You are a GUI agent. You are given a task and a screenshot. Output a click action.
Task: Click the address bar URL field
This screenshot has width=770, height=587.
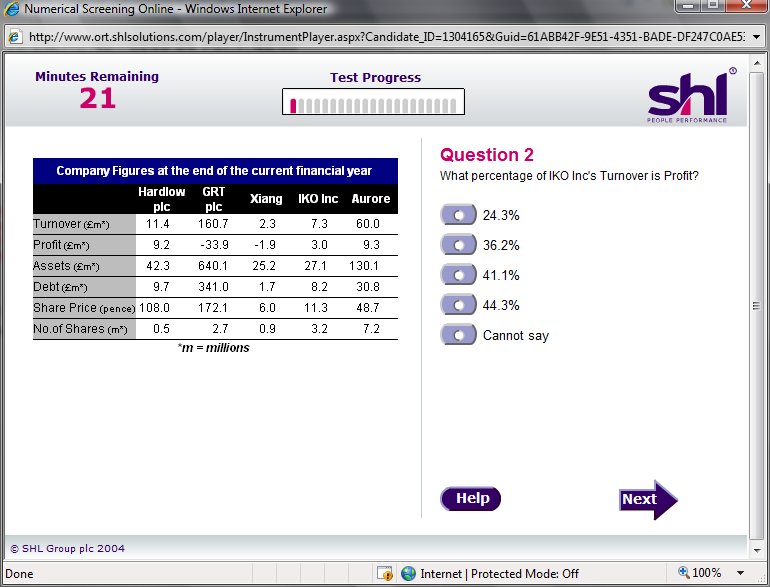[386, 37]
